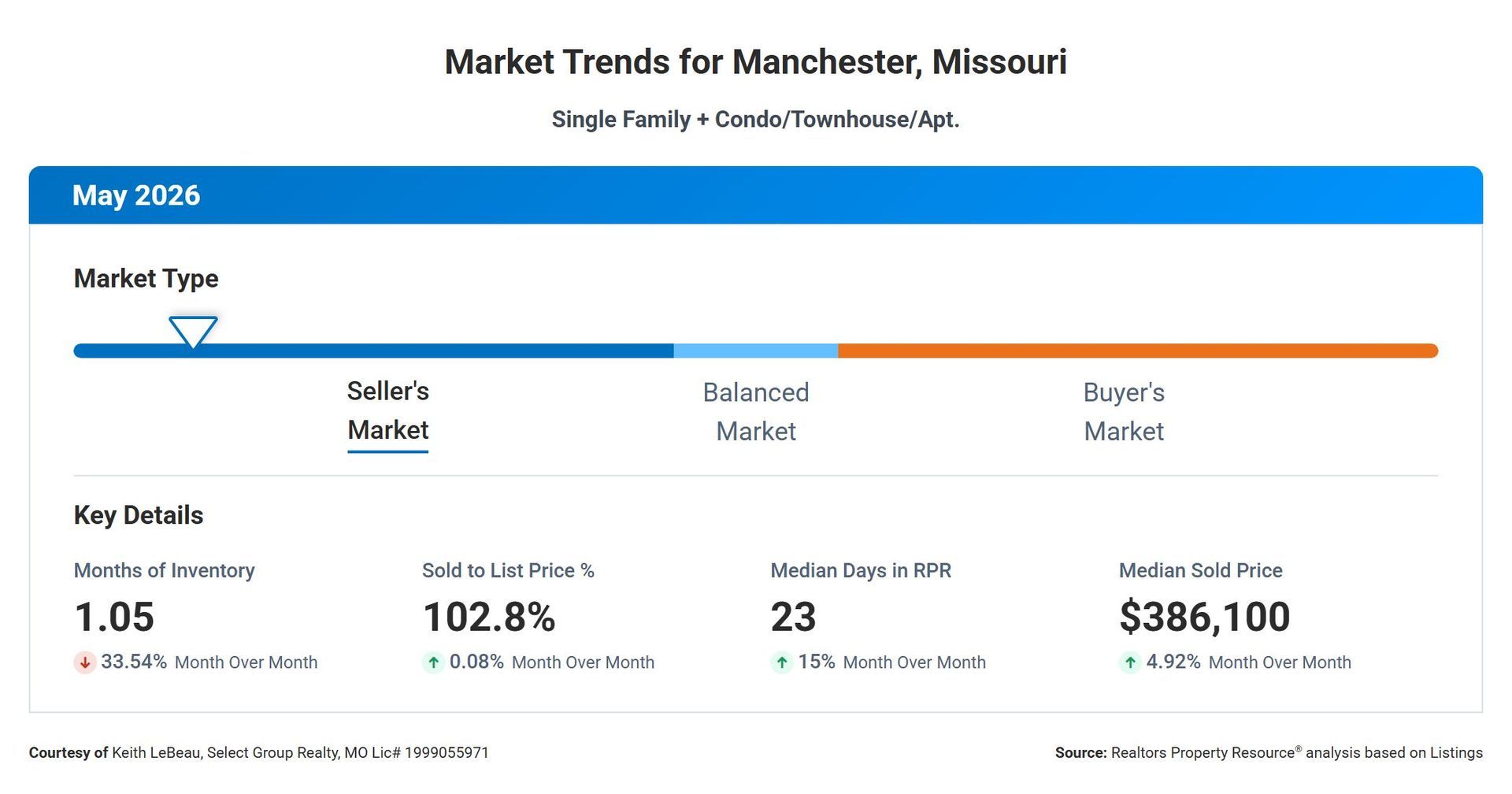1512x794 pixels.
Task: Click the Sold to List Price 102.8% value
Action: click(x=489, y=617)
